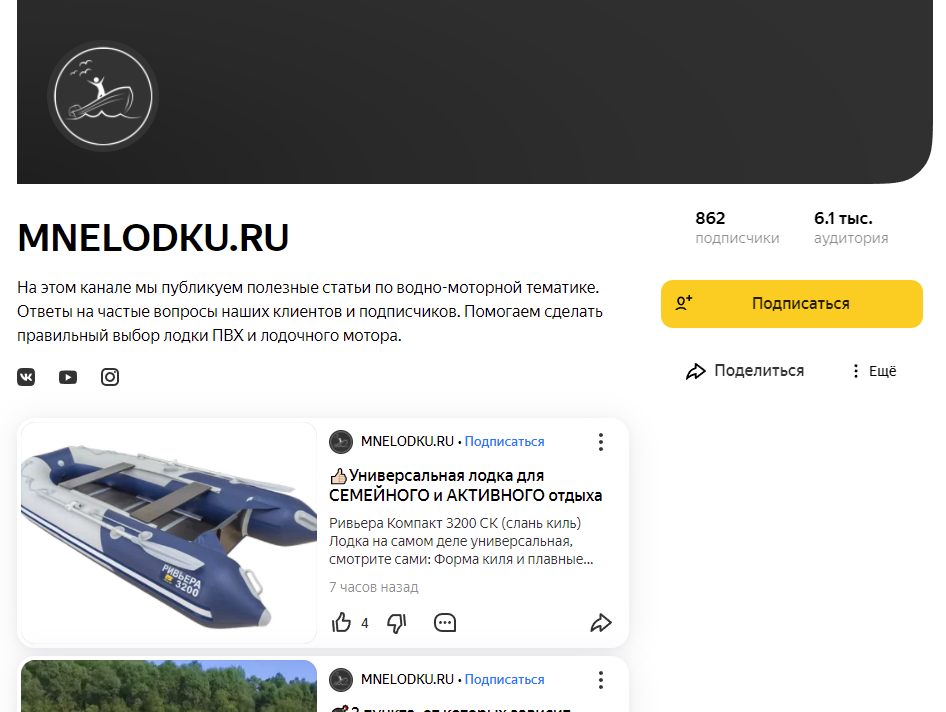
Task: Open the YouTube channel icon
Action: 68,377
